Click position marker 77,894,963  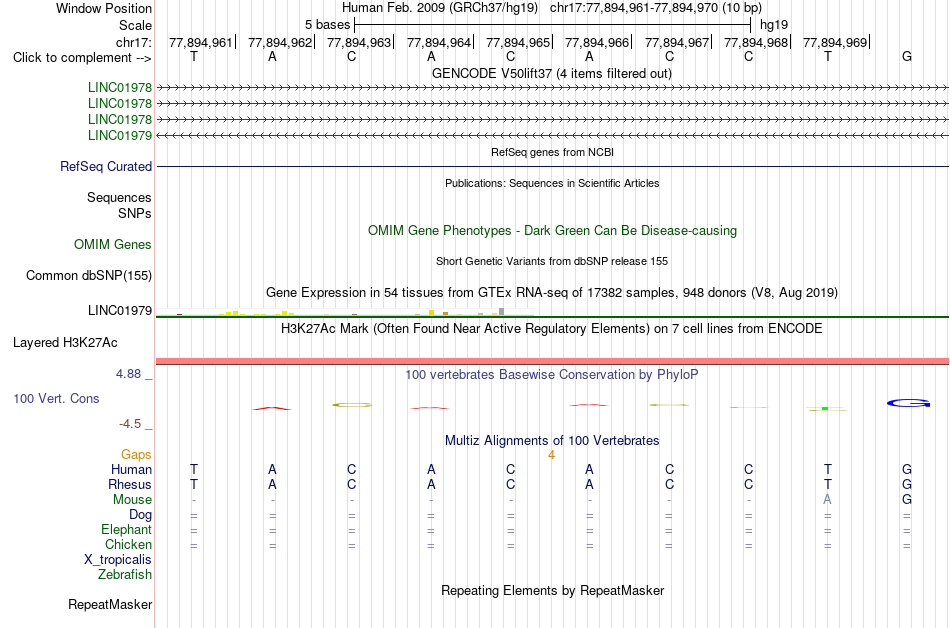359,42
